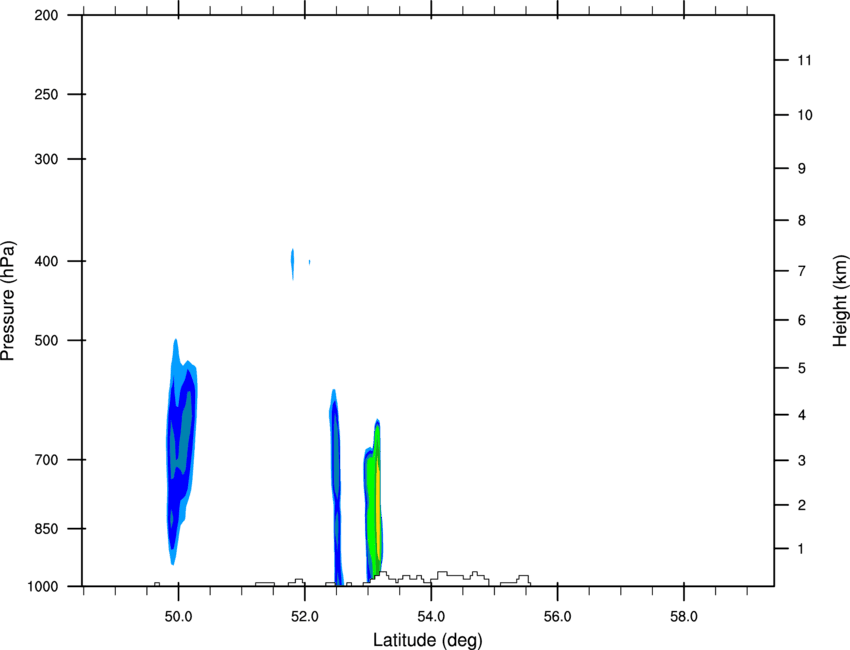Click the 850 hPa tick label
Viewport: 850px width, 650px height.
(x=46, y=529)
